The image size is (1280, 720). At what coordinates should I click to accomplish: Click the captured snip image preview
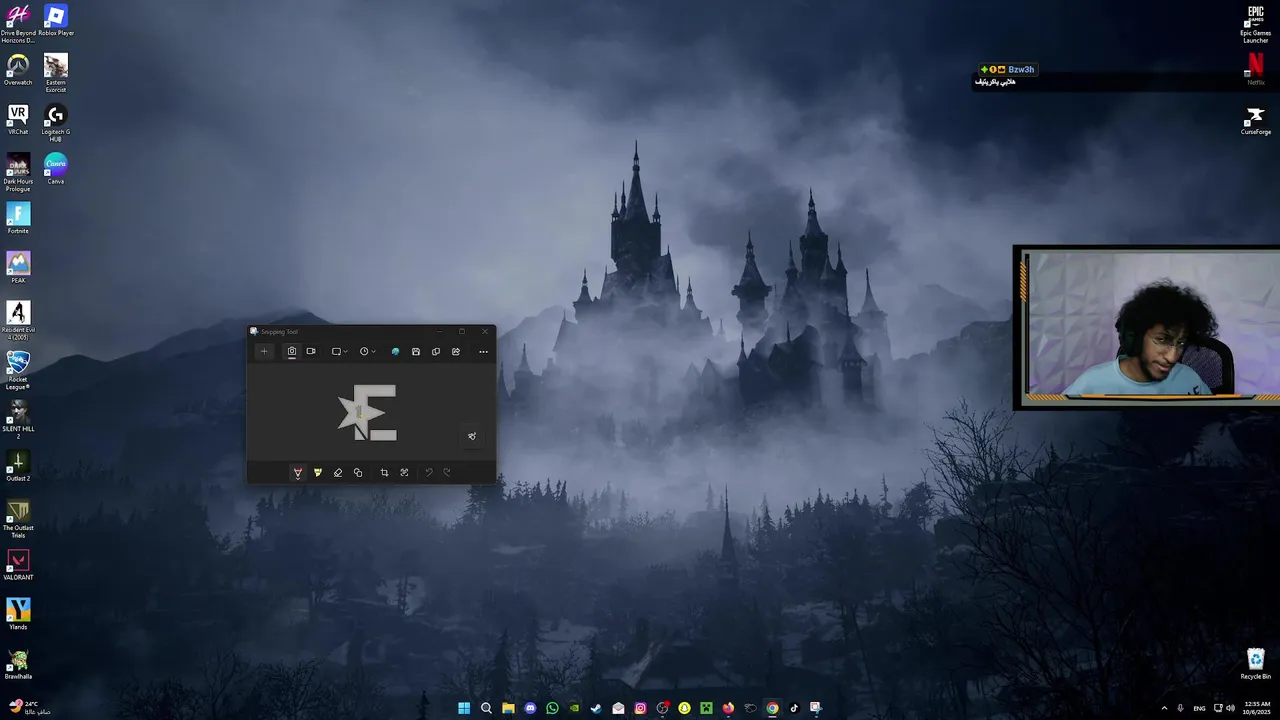[368, 412]
